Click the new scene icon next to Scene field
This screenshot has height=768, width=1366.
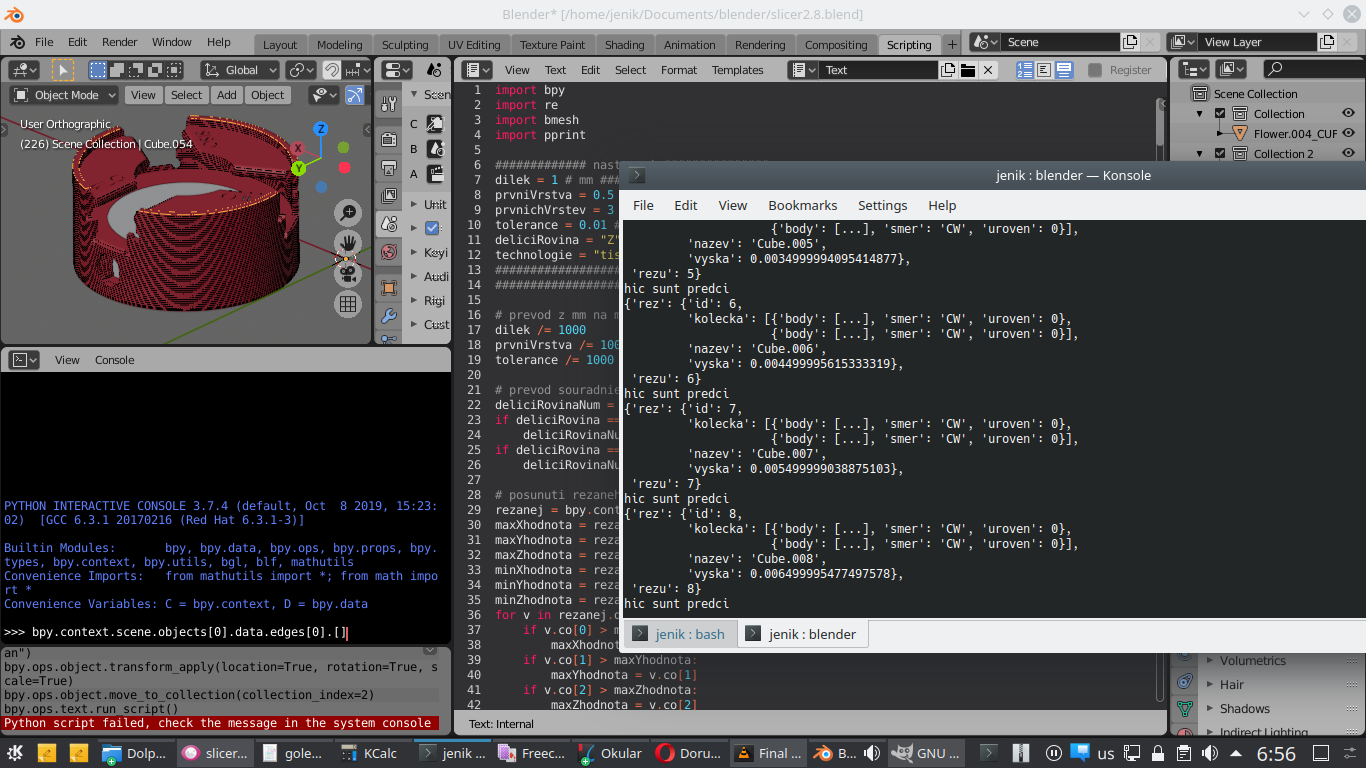1130,42
